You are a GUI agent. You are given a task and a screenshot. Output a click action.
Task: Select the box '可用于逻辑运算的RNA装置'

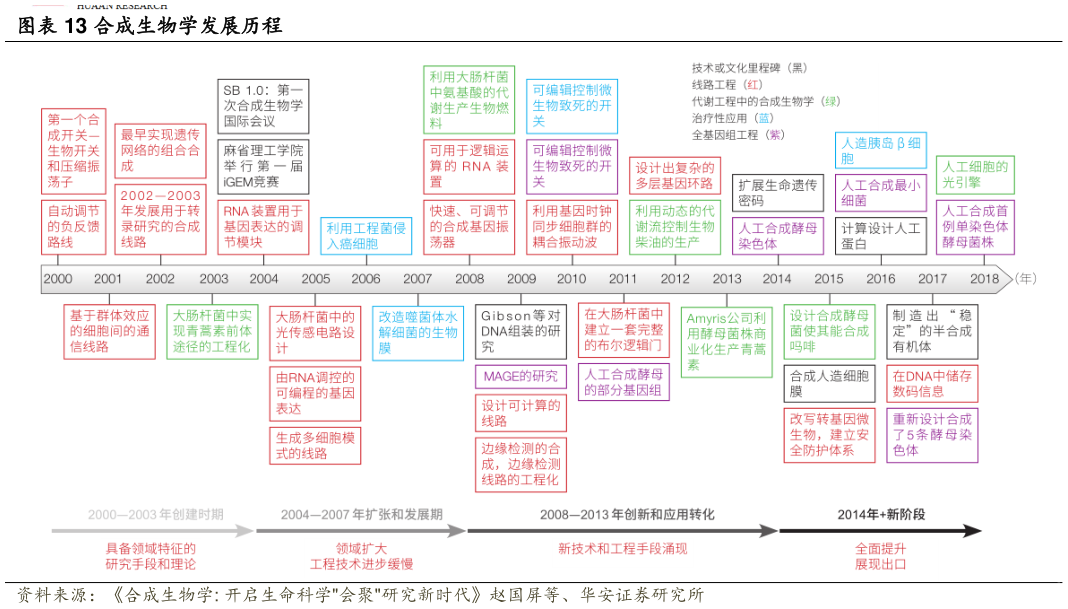469,166
